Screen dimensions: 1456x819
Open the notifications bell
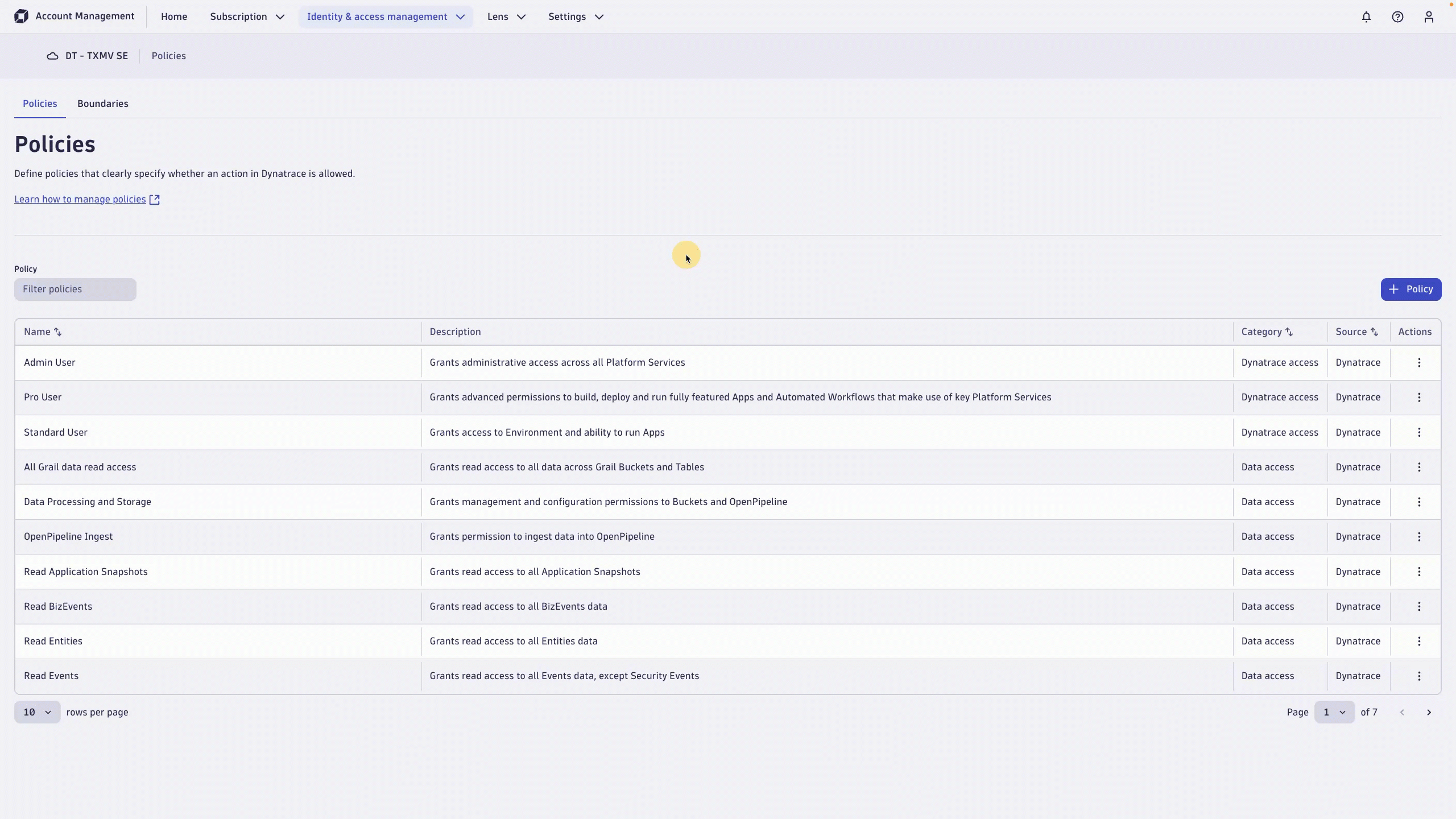click(x=1366, y=17)
